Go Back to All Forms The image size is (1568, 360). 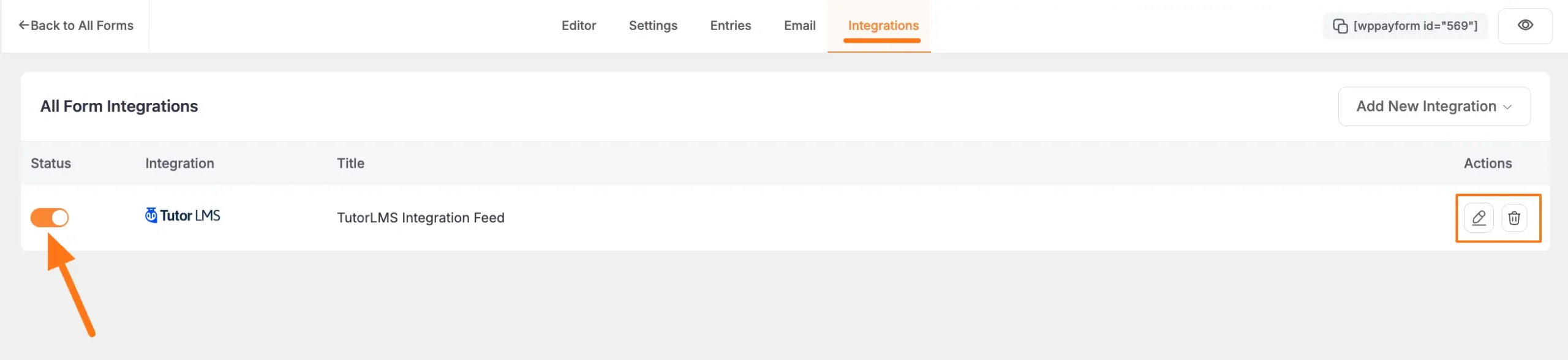75,26
